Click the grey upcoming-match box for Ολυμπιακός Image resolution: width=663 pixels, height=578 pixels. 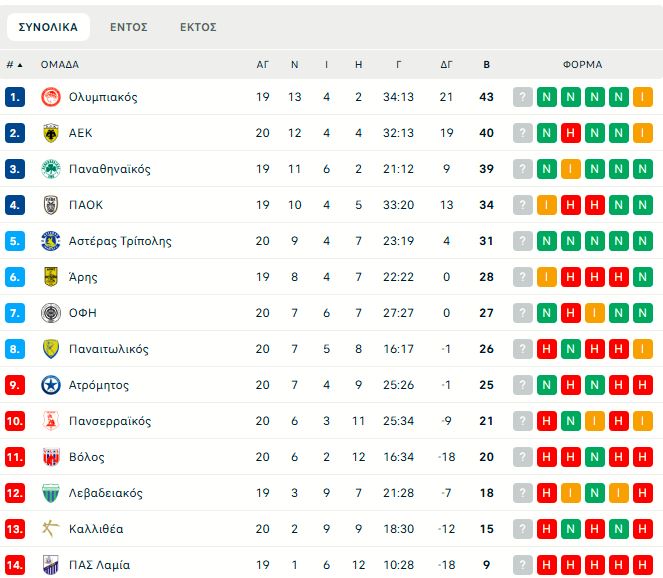523,97
